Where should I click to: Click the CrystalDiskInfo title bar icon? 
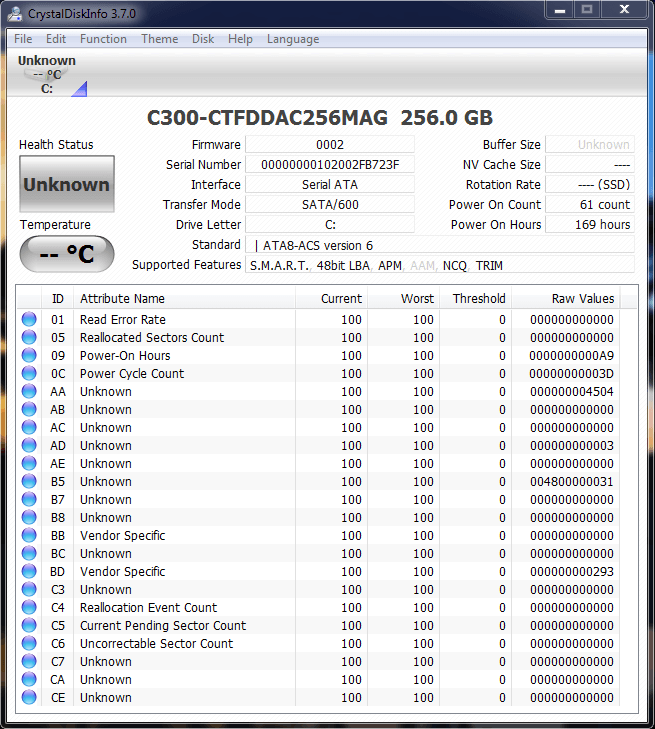(x=15, y=13)
